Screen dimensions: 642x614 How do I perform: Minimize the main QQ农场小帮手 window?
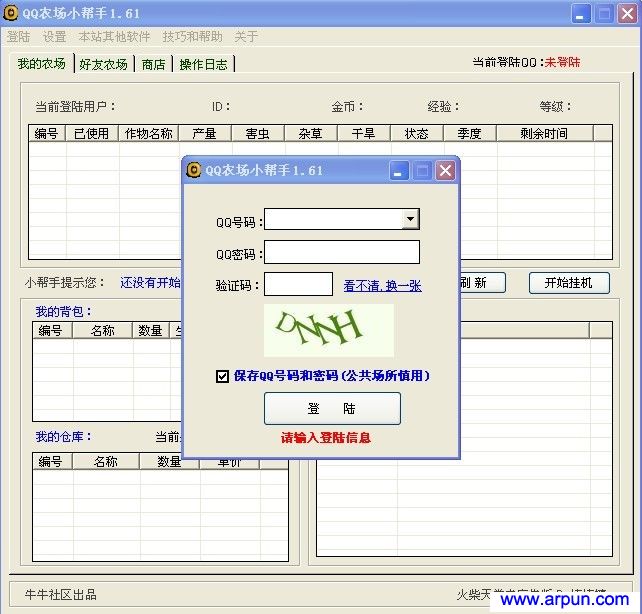pyautogui.click(x=581, y=14)
